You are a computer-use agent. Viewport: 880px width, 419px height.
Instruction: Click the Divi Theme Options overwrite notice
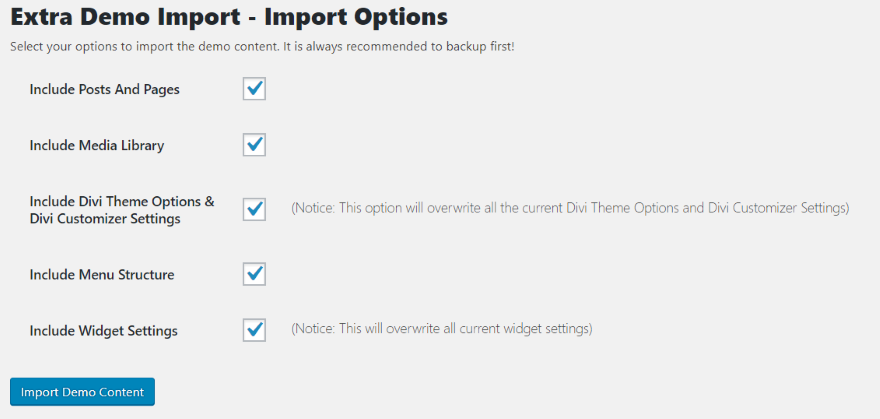point(570,208)
